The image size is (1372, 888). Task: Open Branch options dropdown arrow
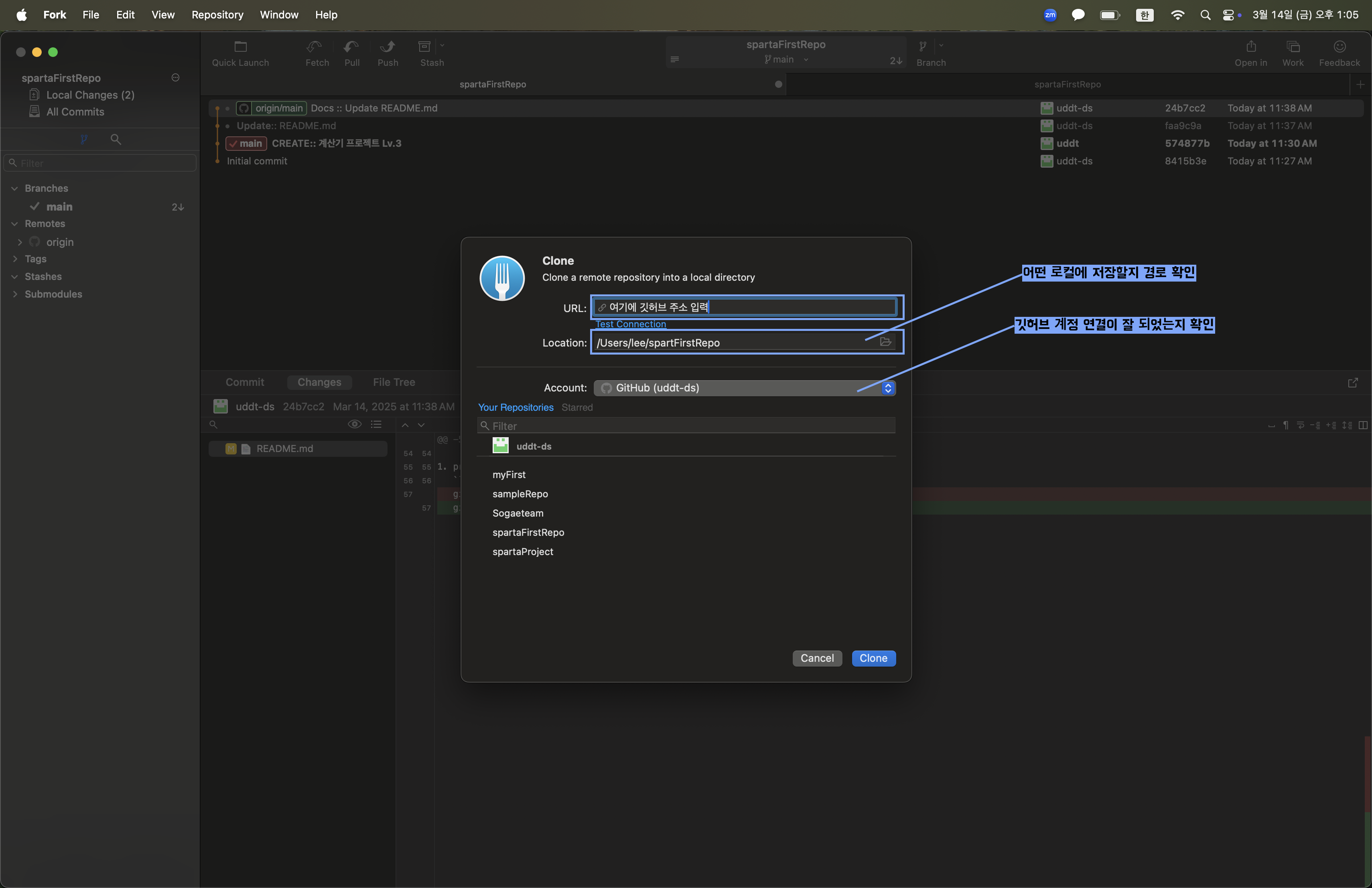tap(942, 45)
